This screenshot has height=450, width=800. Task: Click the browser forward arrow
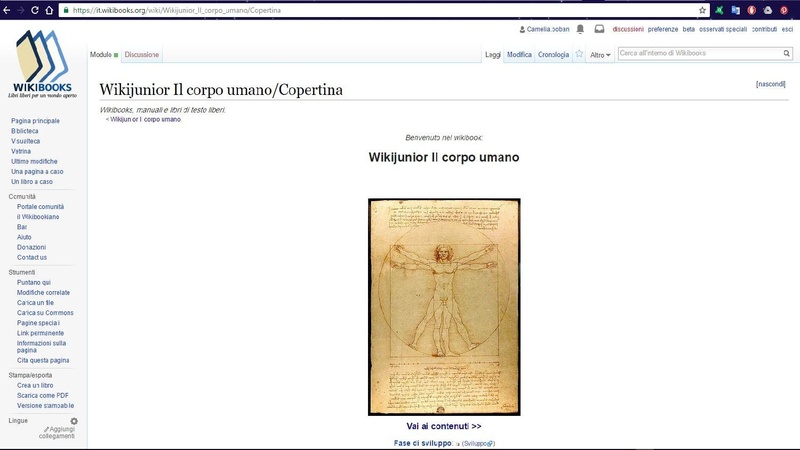tap(21, 10)
